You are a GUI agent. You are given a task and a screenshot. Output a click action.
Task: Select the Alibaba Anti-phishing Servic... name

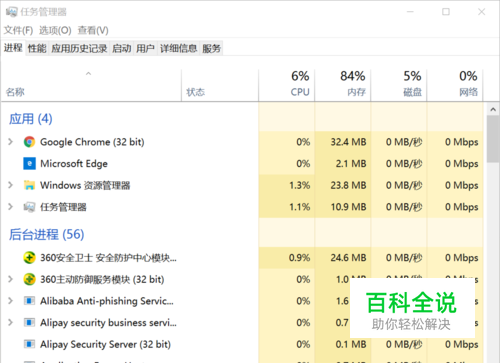107,301
